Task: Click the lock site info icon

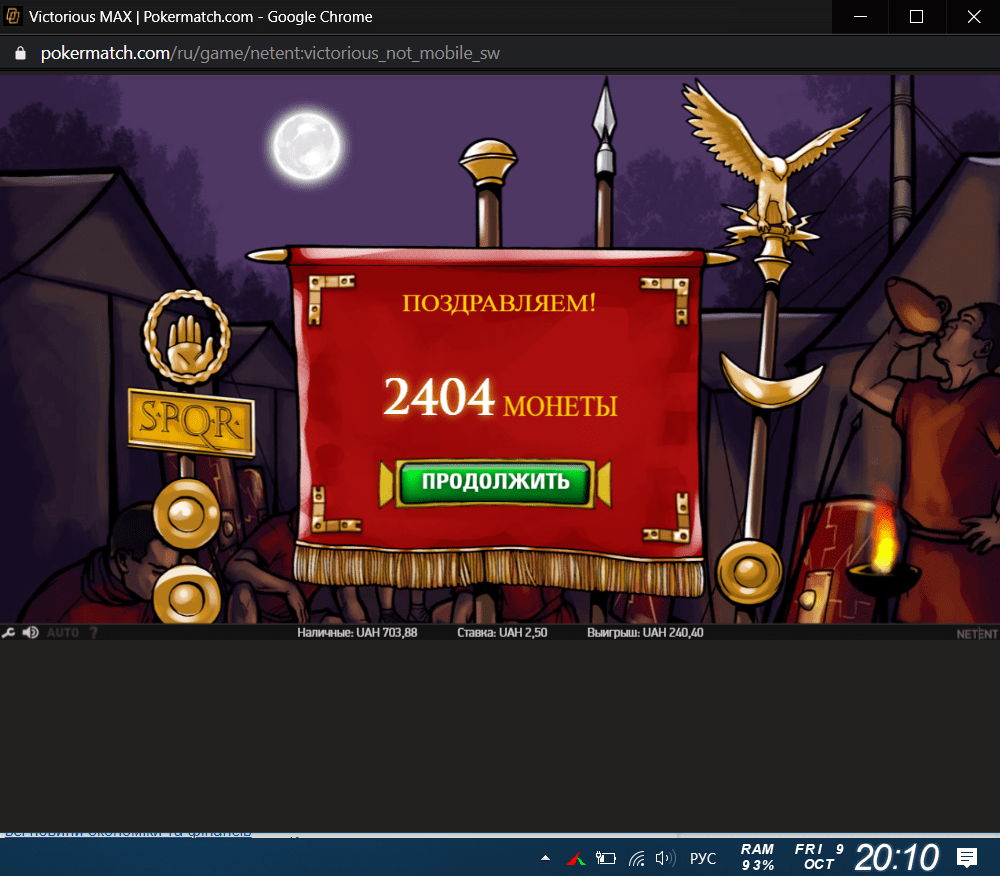Action: point(20,53)
